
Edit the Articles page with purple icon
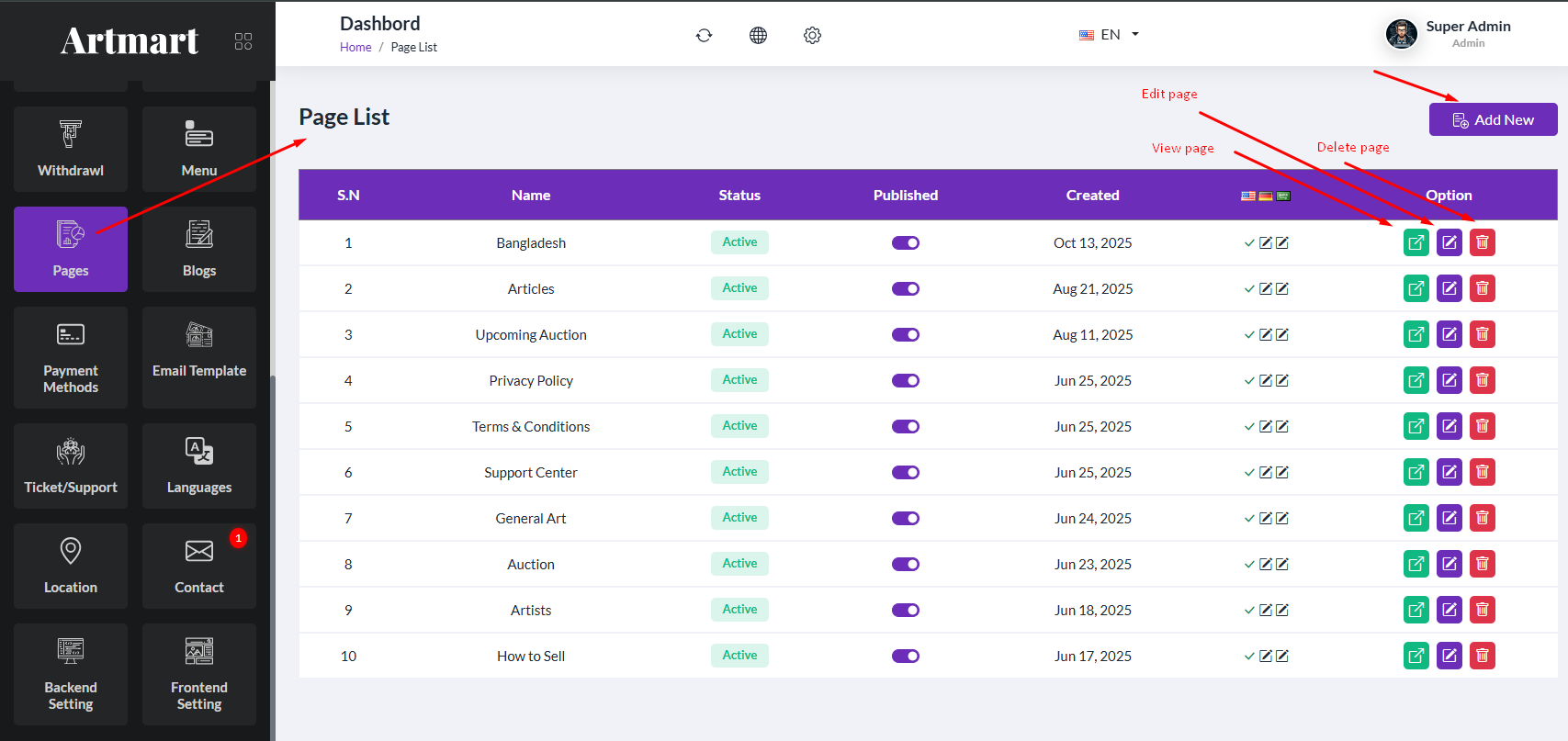(1449, 288)
